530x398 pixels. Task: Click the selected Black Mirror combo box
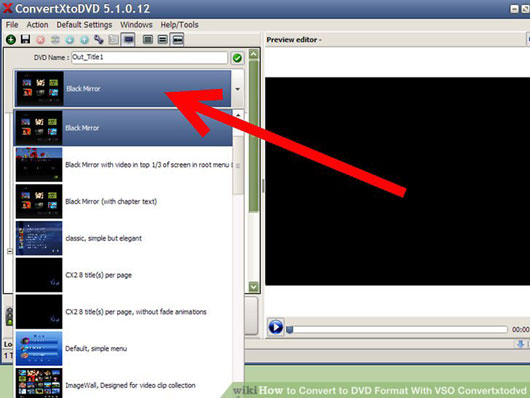coord(123,89)
